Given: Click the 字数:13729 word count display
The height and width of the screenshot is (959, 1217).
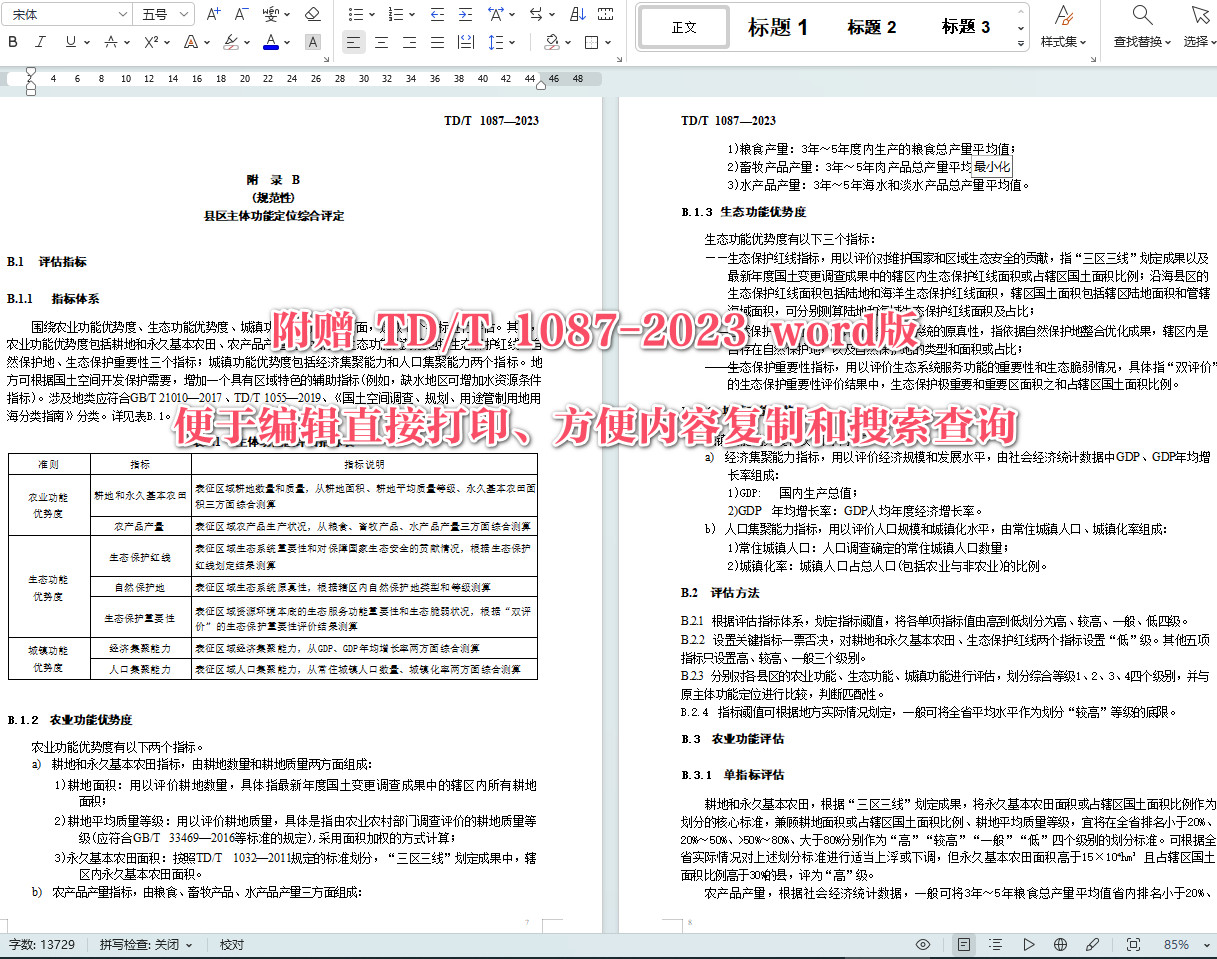Looking at the screenshot, I should pyautogui.click(x=42, y=943).
